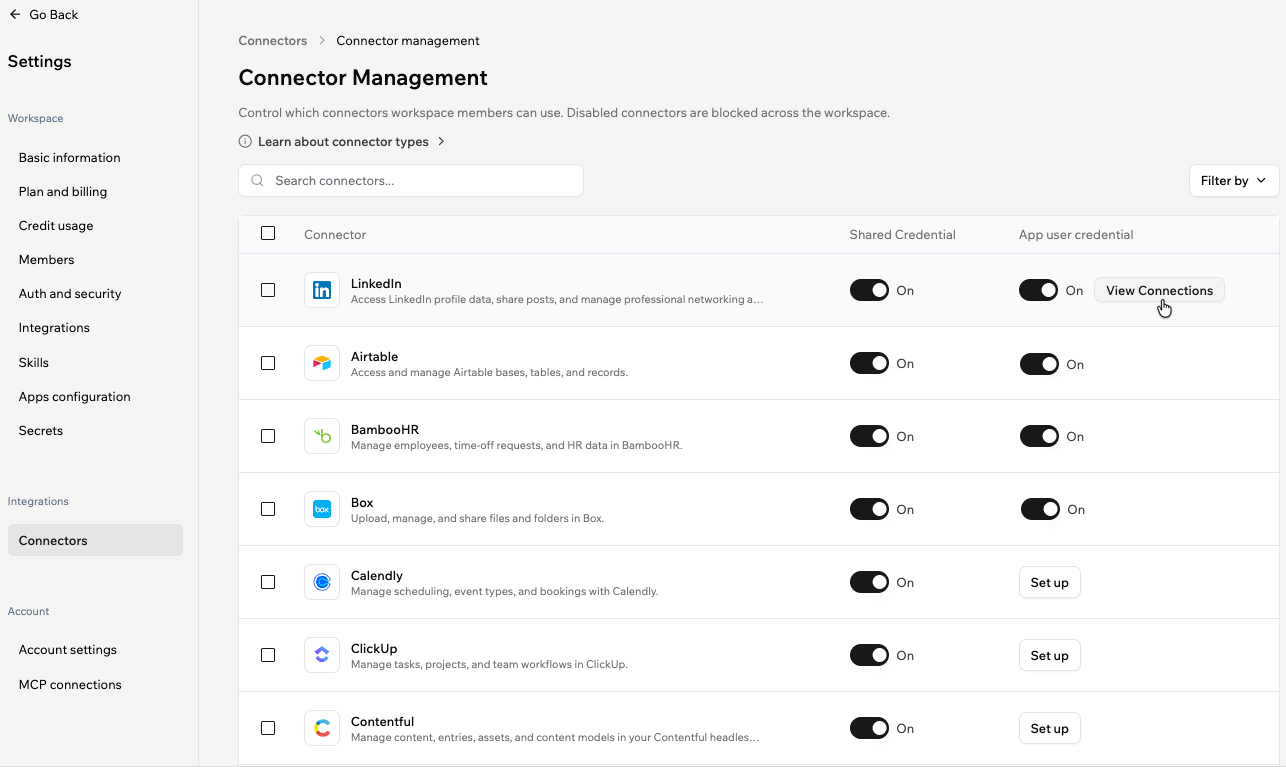Go to Credit usage page
This screenshot has height=767, width=1286.
point(56,226)
